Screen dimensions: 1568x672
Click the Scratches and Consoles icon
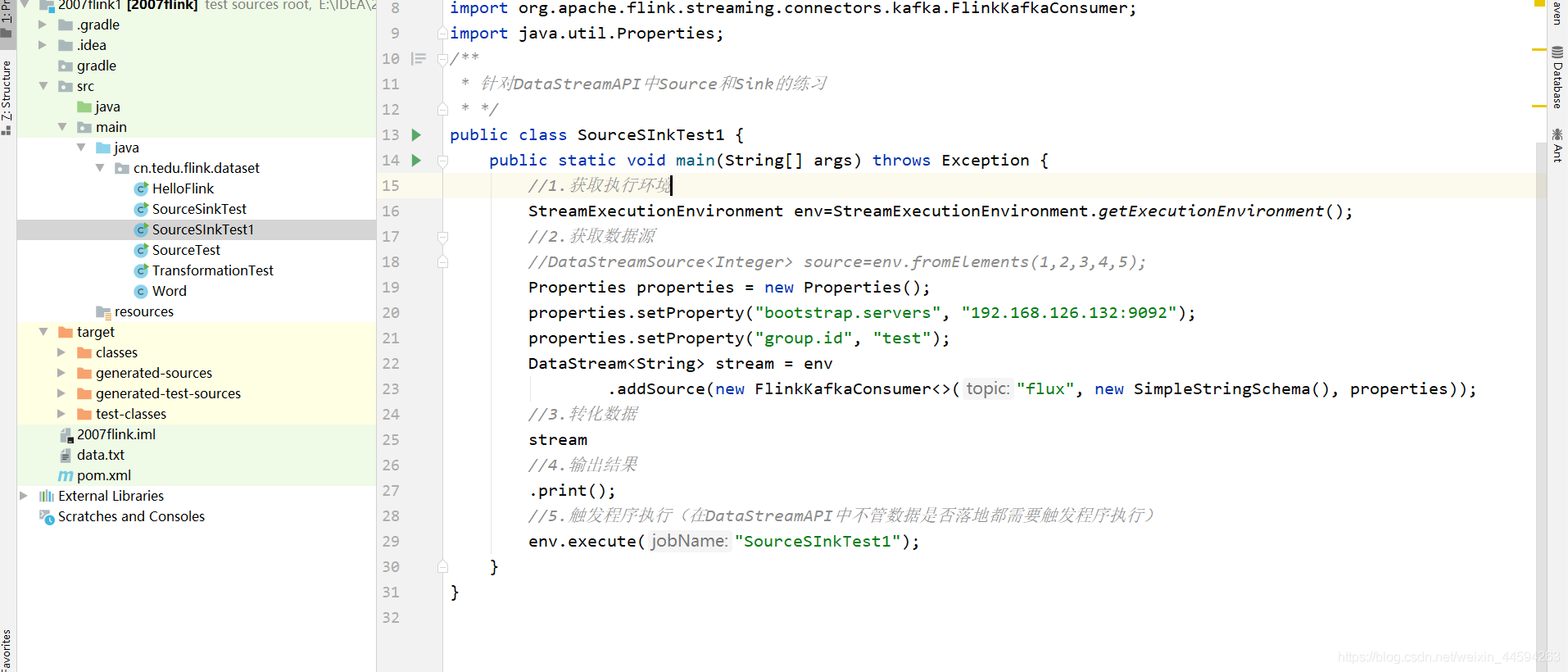47,516
